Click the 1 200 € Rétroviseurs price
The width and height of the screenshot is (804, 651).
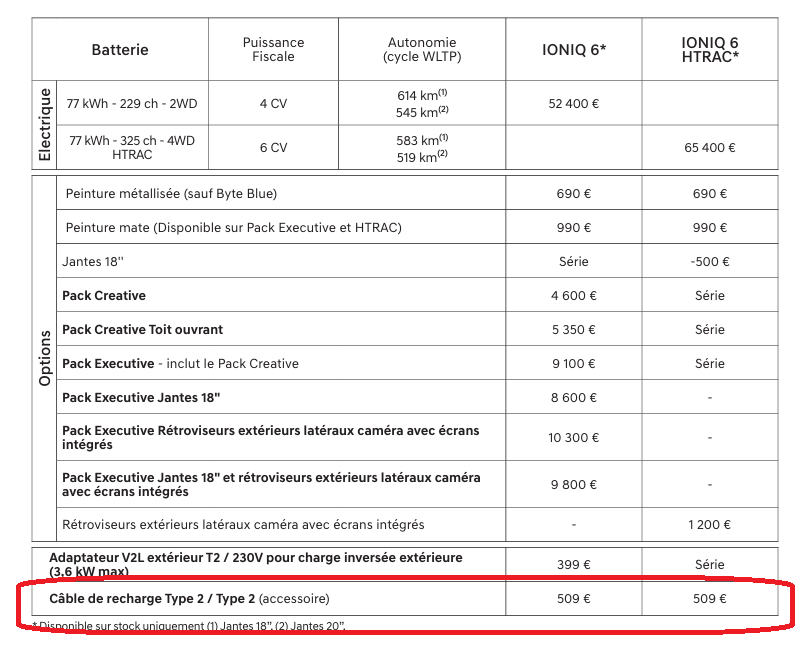point(710,524)
